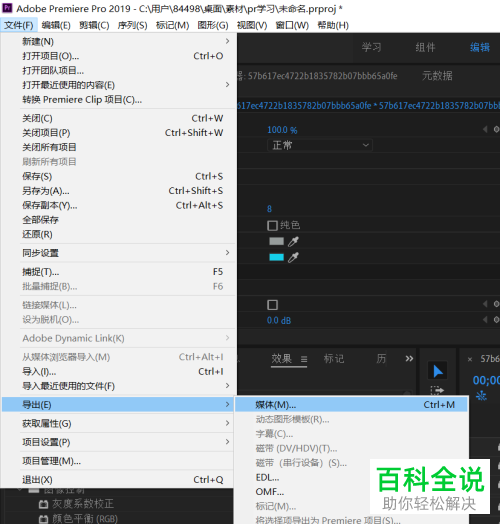Expand 打开最近使用的内容(E) submenu

pyautogui.click(x=118, y=85)
